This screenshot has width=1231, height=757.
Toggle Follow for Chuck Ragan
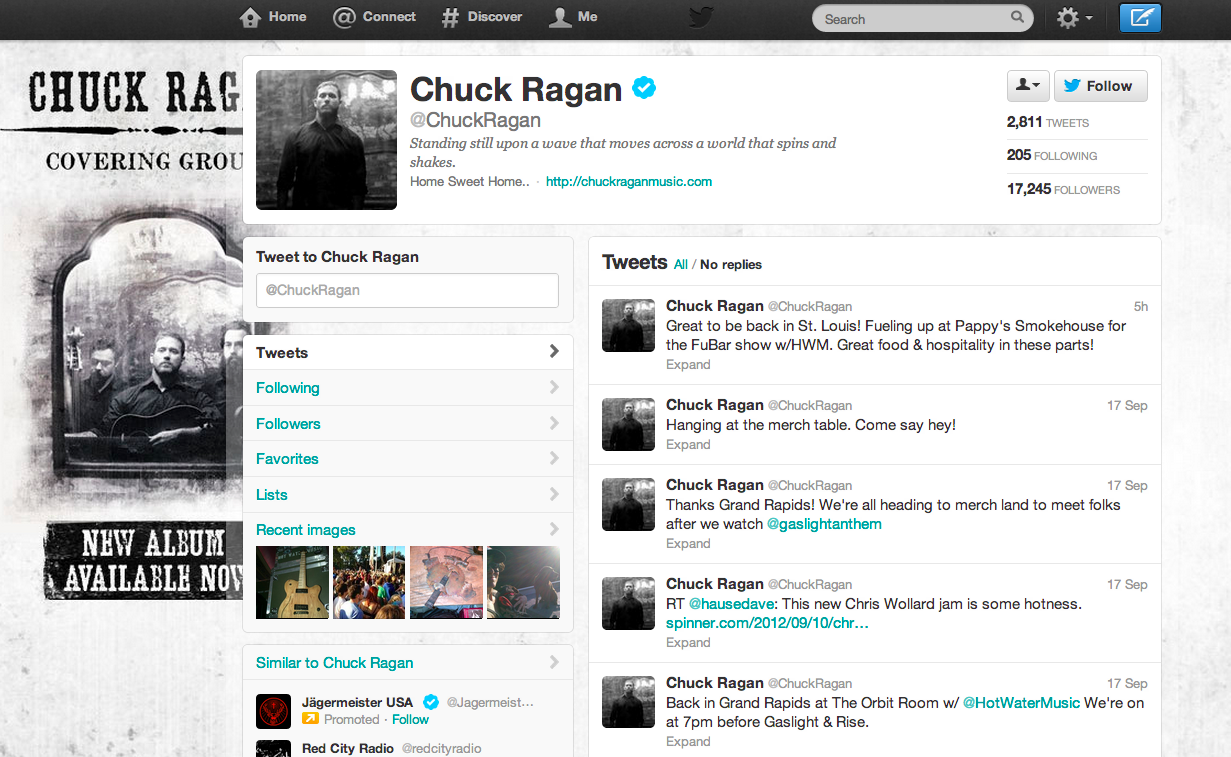pyautogui.click(x=1100, y=86)
